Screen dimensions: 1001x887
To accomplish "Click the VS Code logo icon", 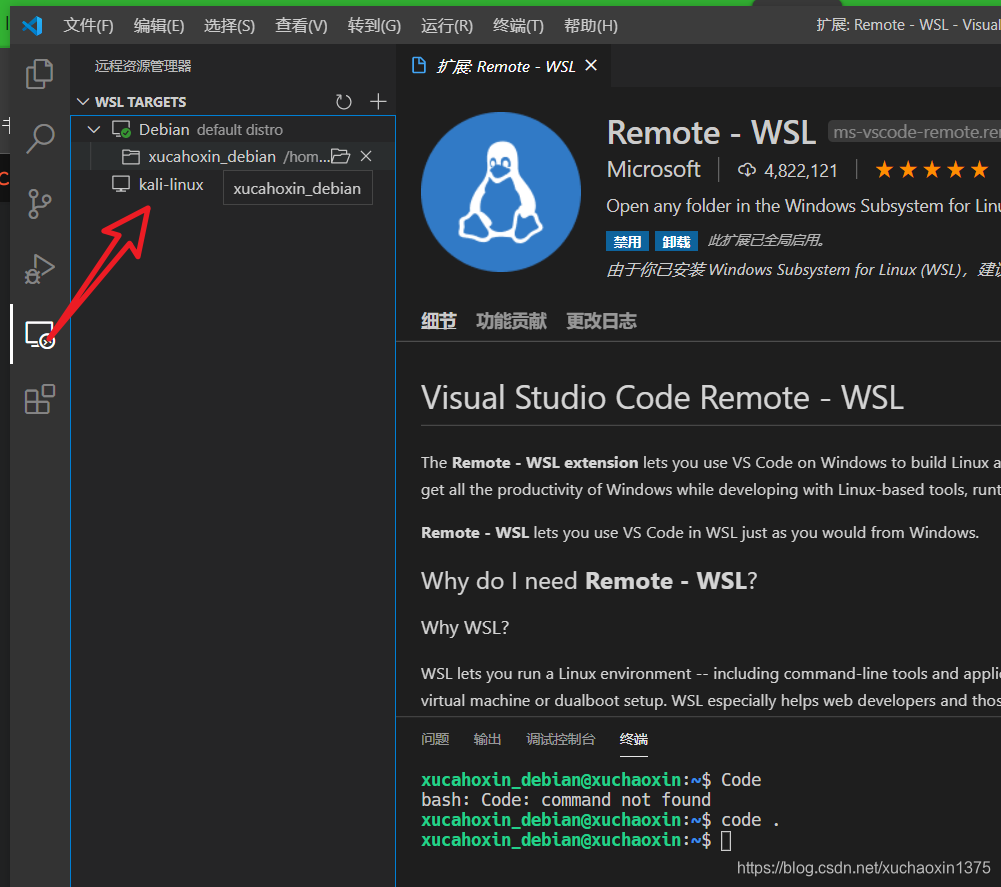I will 32,26.
